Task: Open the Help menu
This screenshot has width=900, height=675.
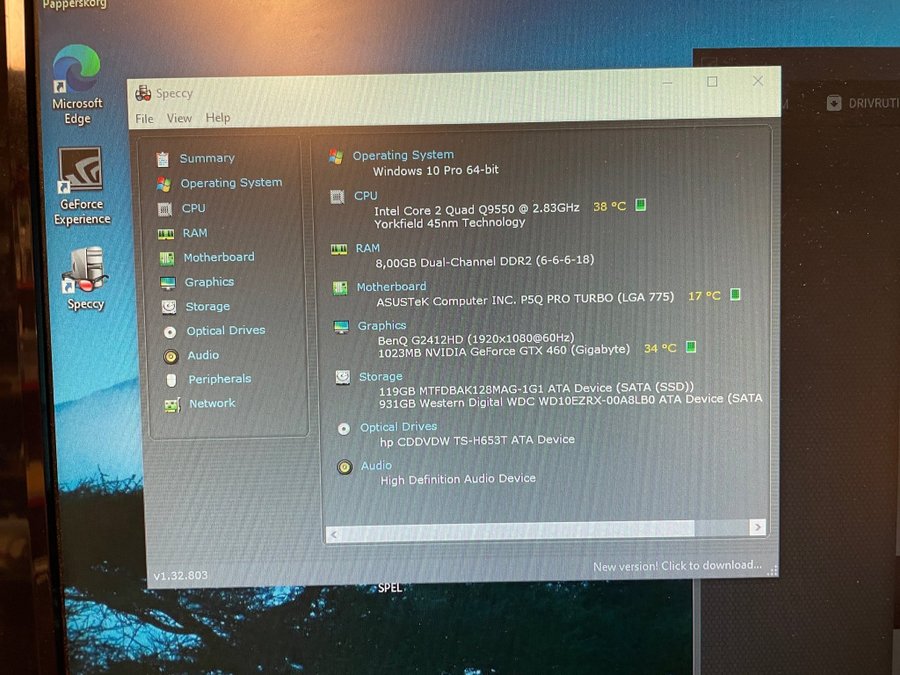Action: [x=218, y=118]
